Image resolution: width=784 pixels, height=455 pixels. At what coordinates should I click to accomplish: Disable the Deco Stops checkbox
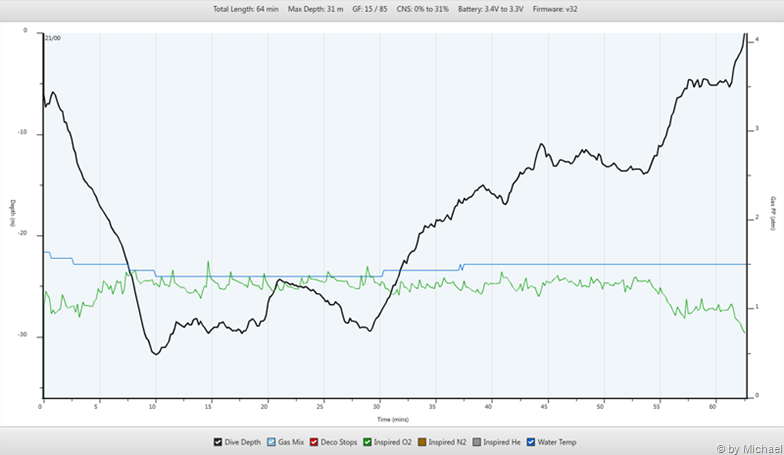(314, 441)
